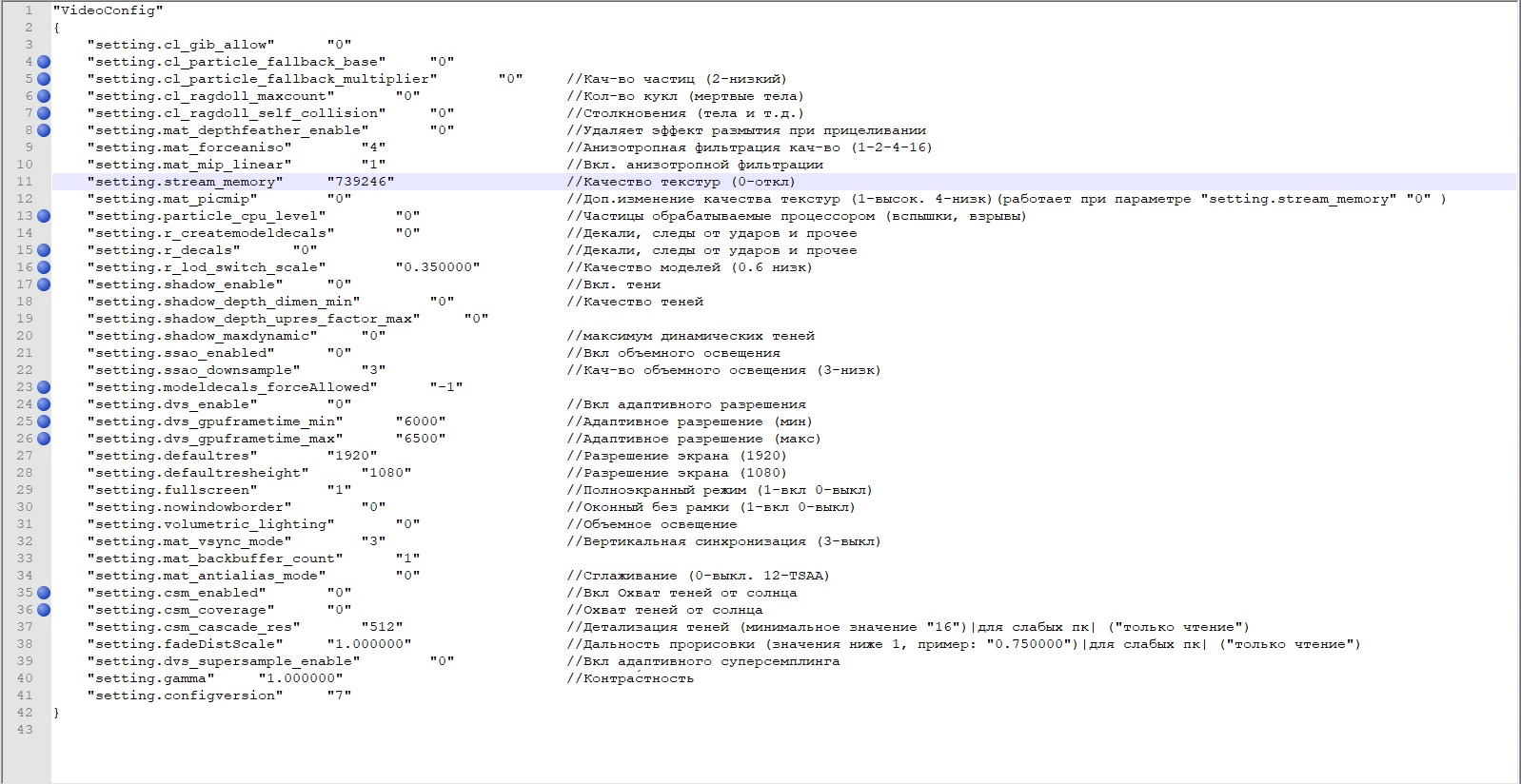Image resolution: width=1521 pixels, height=784 pixels.
Task: Remove the blue bookmark on line 5
Action: [44, 79]
